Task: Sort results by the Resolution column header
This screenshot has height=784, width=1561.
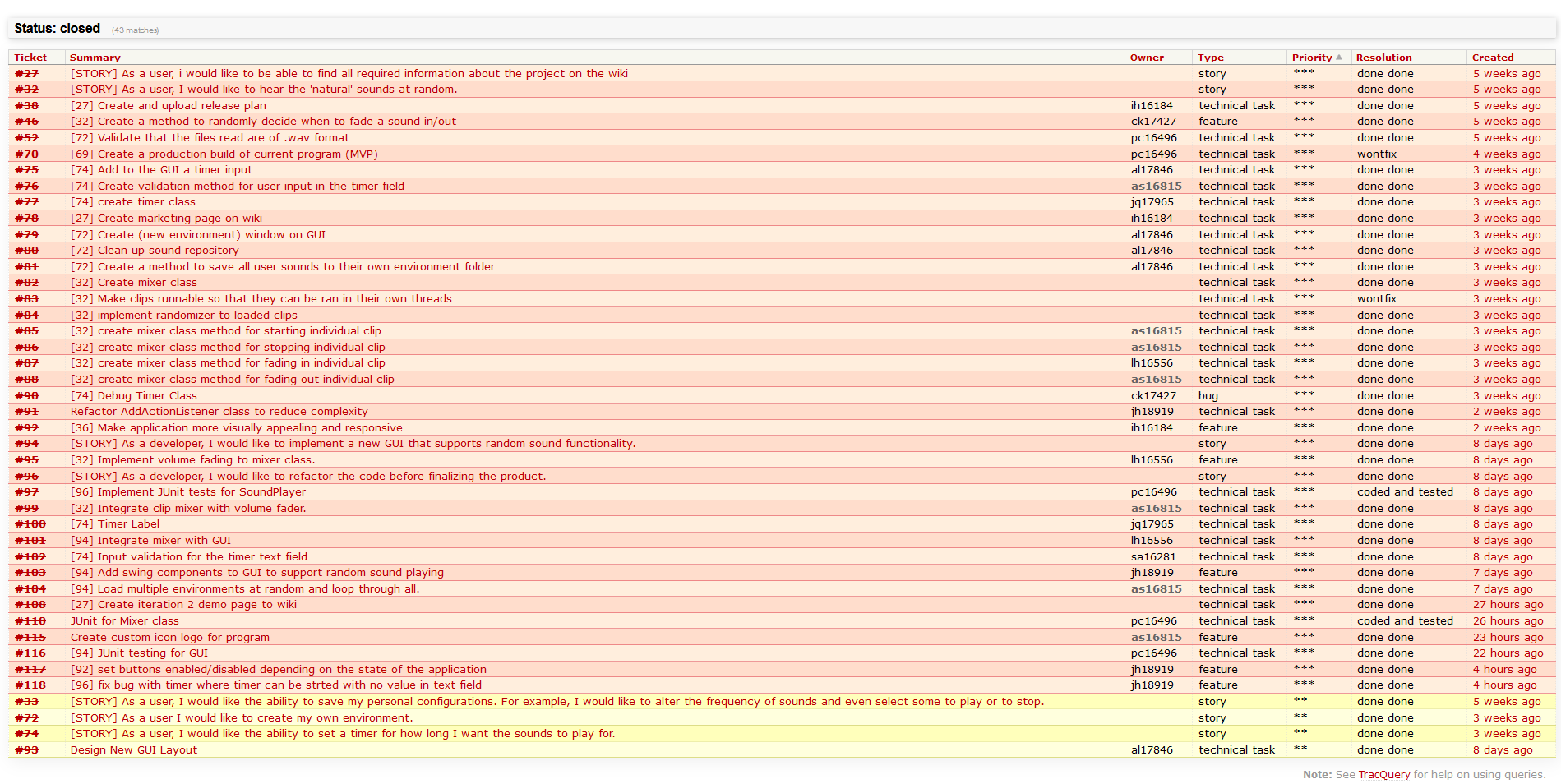Action: point(1384,58)
